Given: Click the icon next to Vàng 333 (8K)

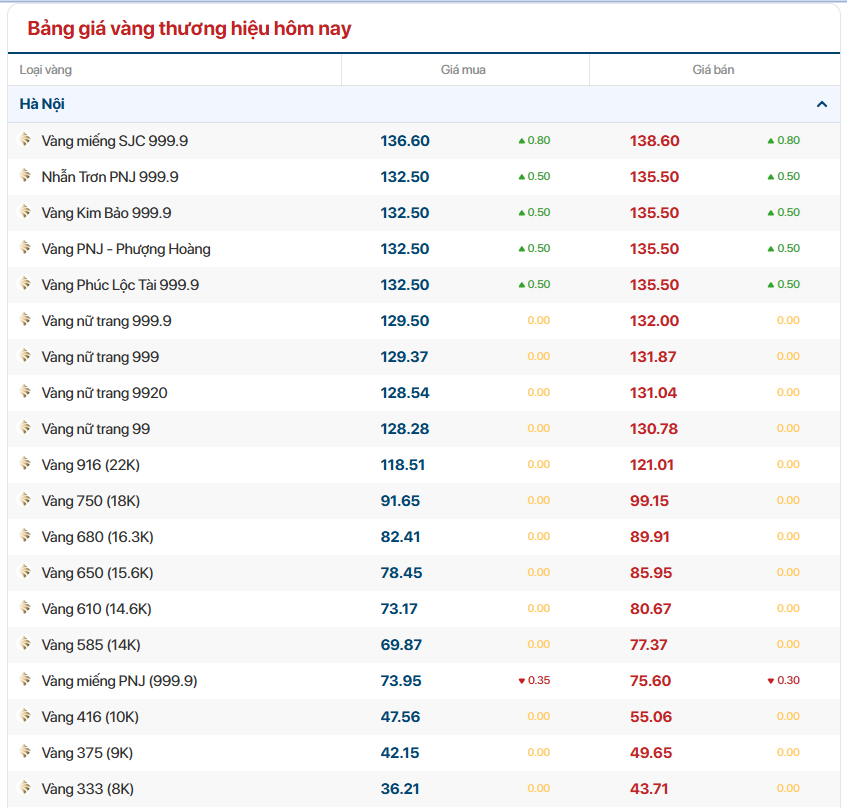Looking at the screenshot, I should point(25,788).
